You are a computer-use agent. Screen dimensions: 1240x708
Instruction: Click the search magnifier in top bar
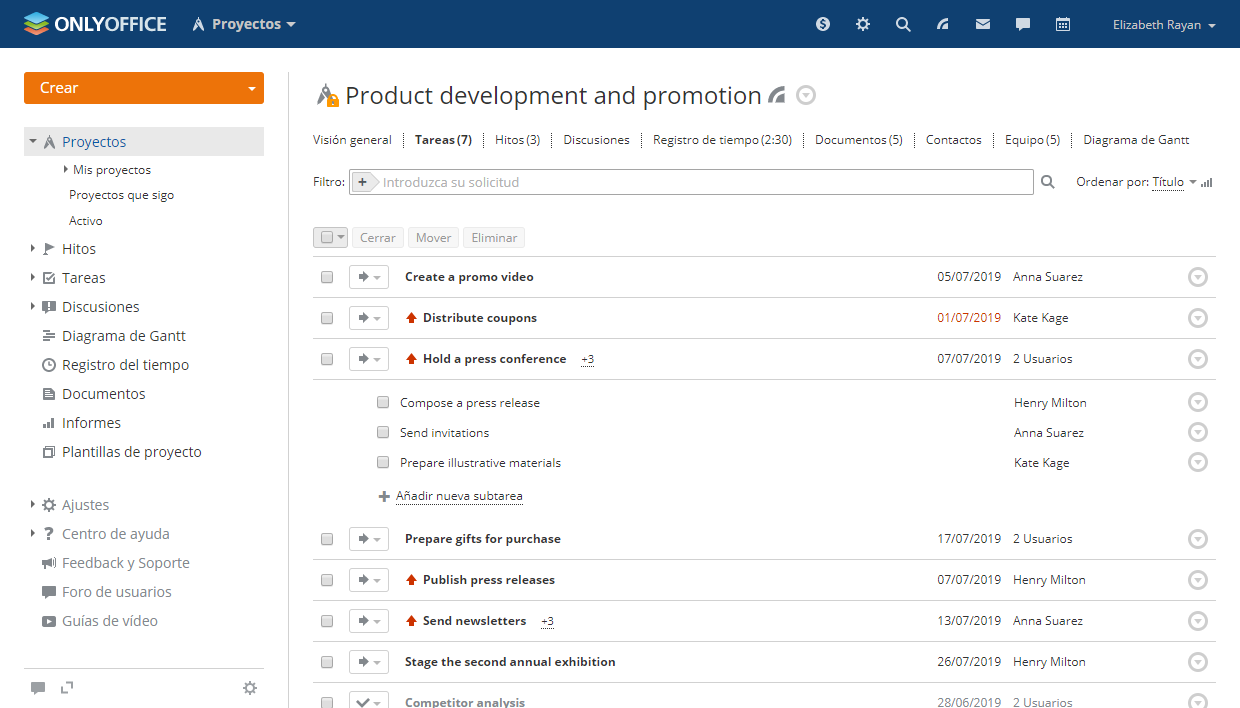click(x=903, y=24)
